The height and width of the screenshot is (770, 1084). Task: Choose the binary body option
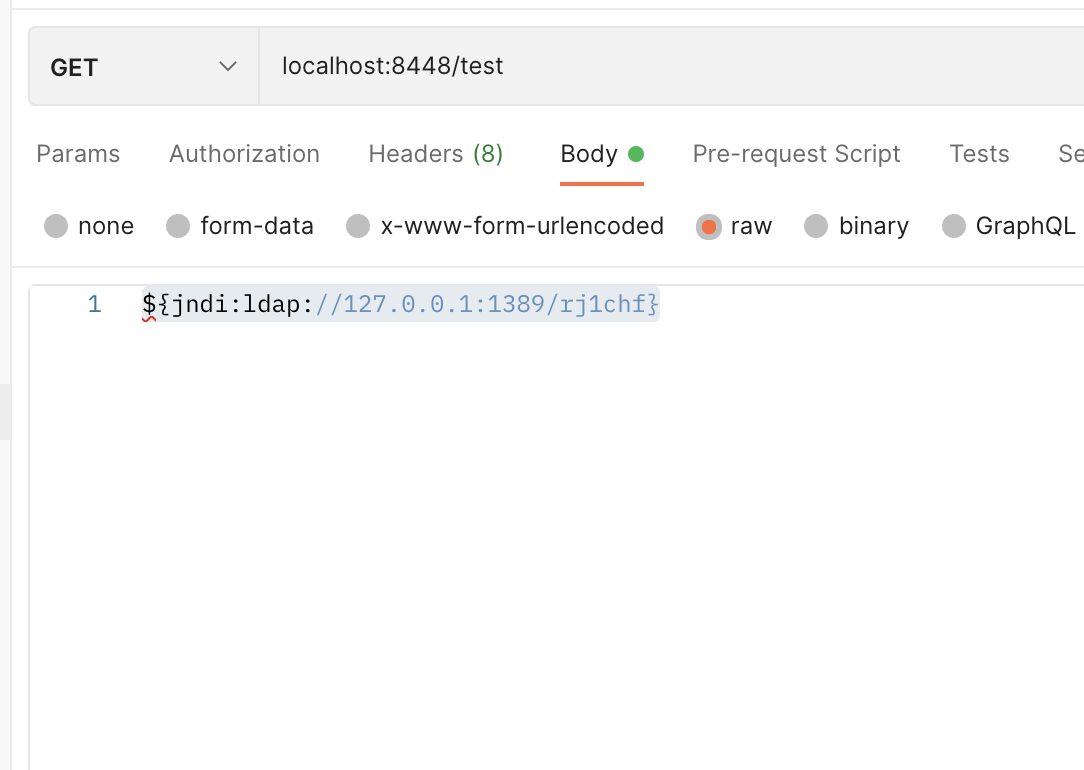coord(816,226)
